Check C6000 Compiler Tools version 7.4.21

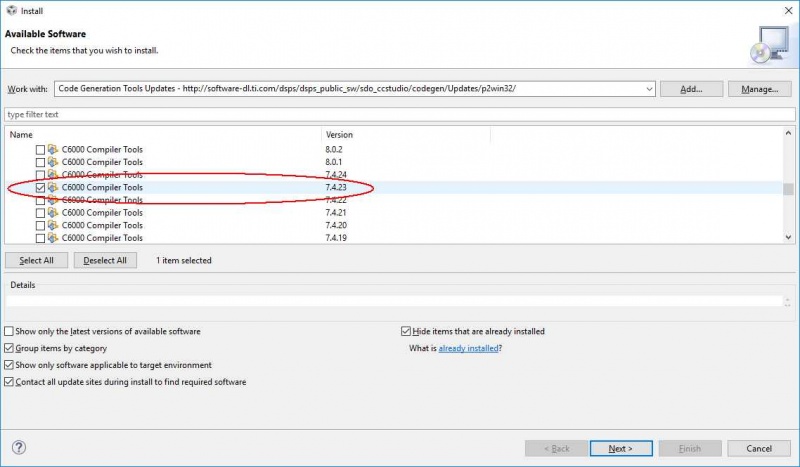tap(40, 213)
